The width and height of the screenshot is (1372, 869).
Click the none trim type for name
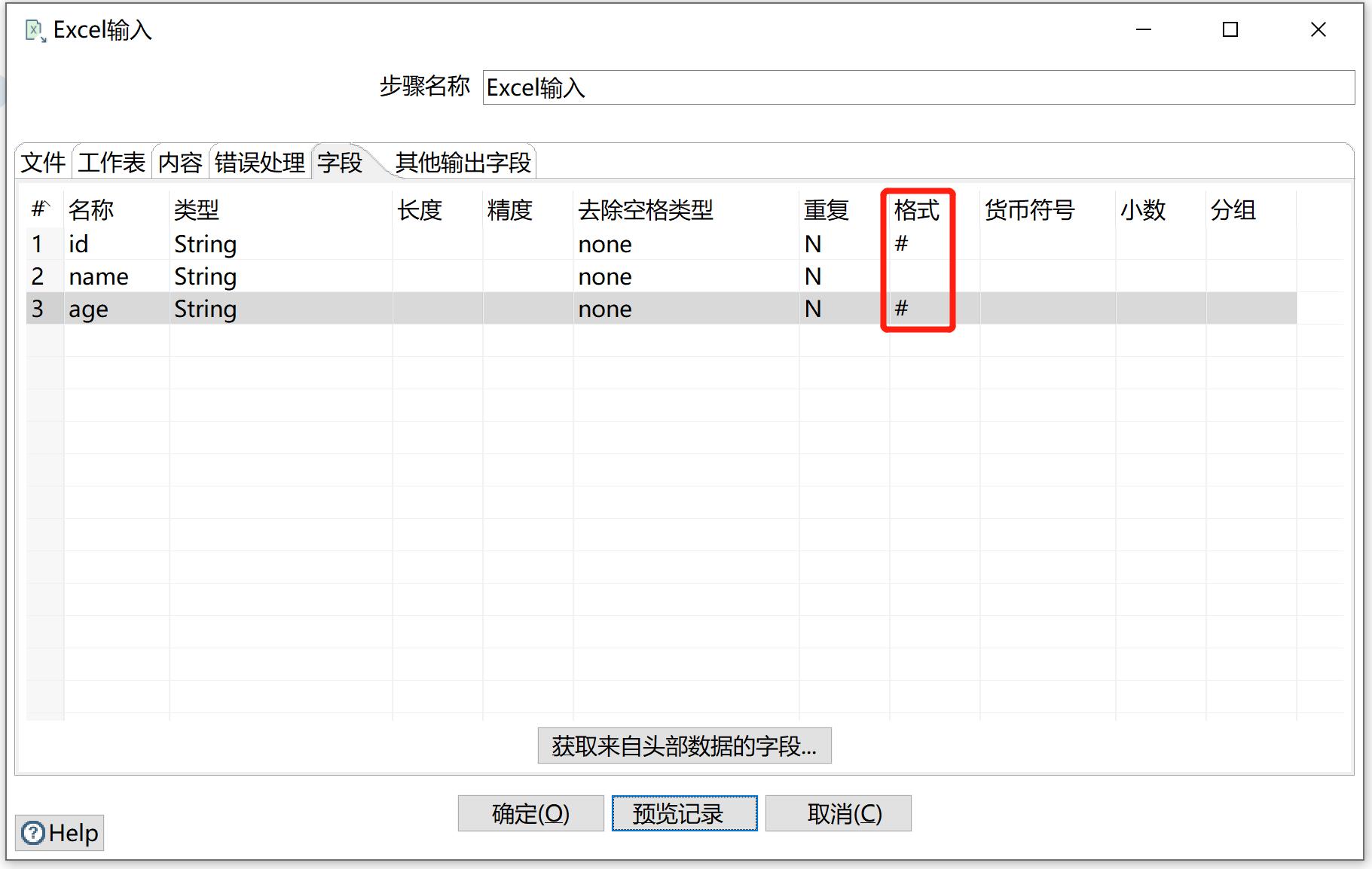pos(686,276)
